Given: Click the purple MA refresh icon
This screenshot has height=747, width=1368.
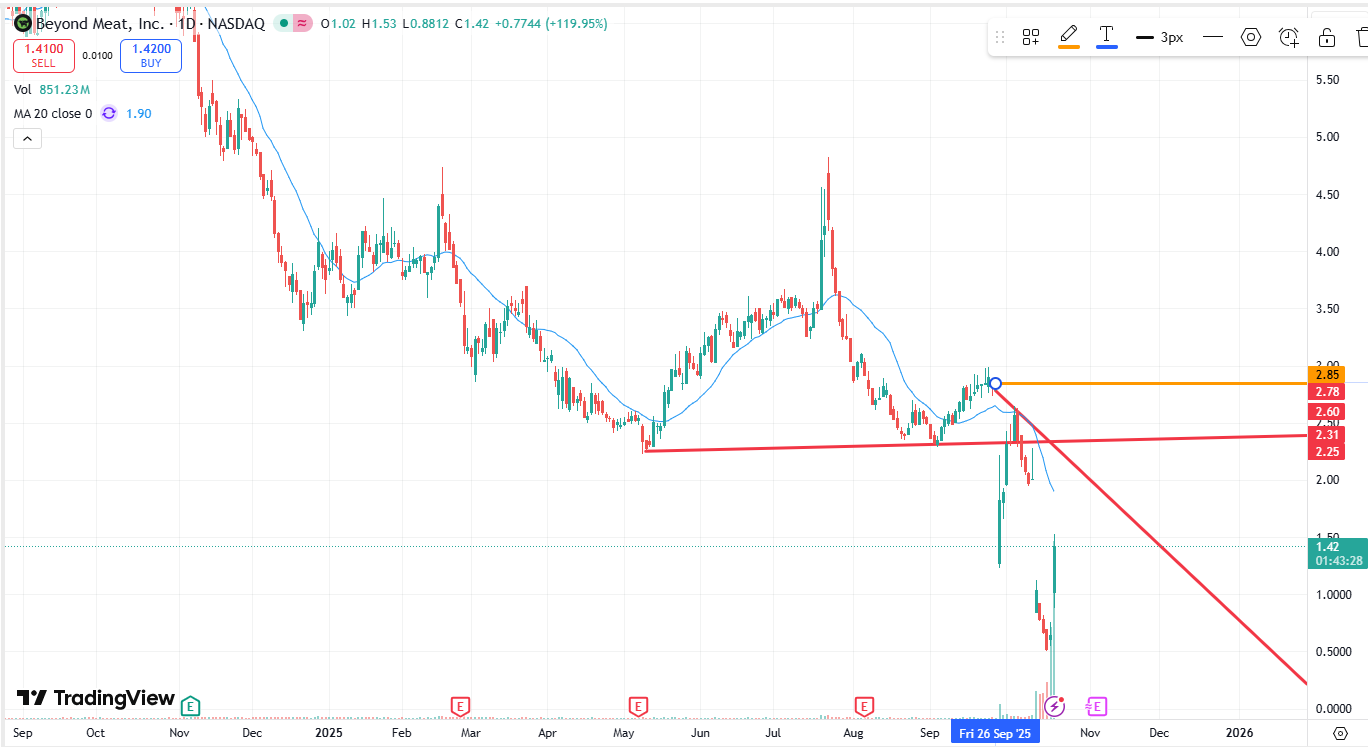Looking at the screenshot, I should click(109, 114).
